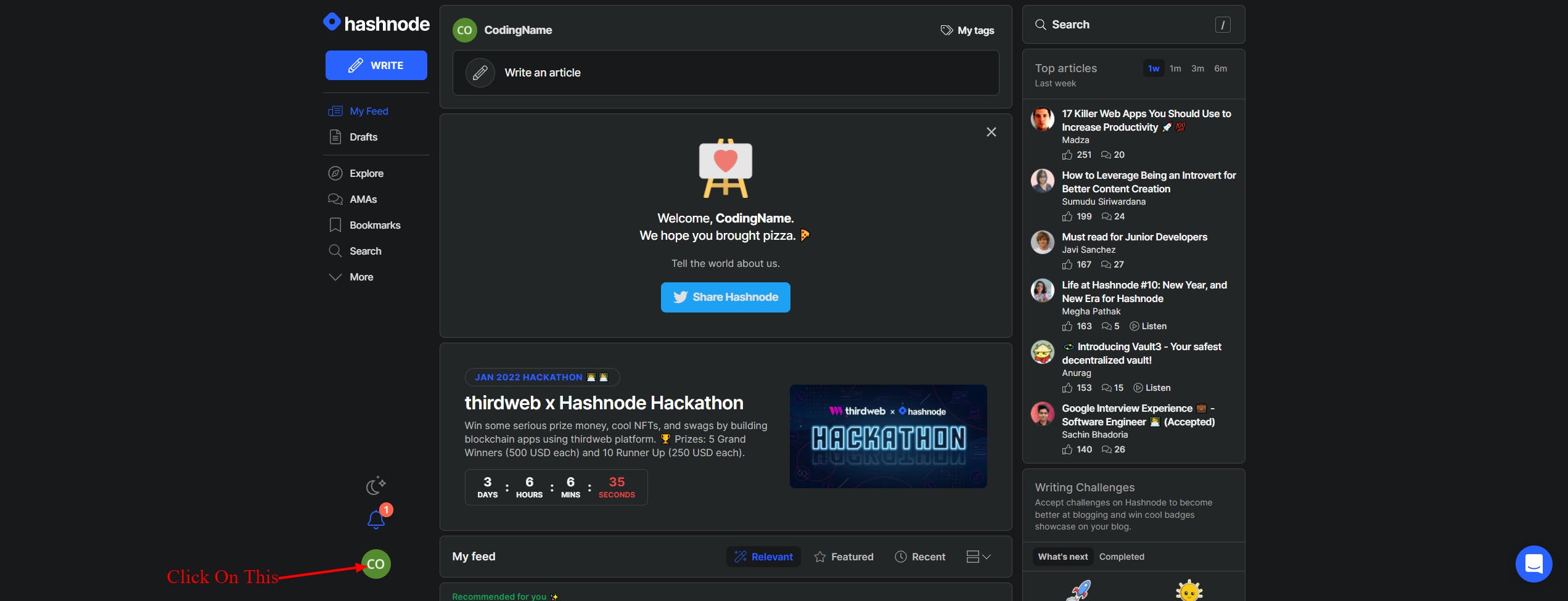
Task: Click Sumudu Siriwardana author name
Action: [x=1104, y=202]
